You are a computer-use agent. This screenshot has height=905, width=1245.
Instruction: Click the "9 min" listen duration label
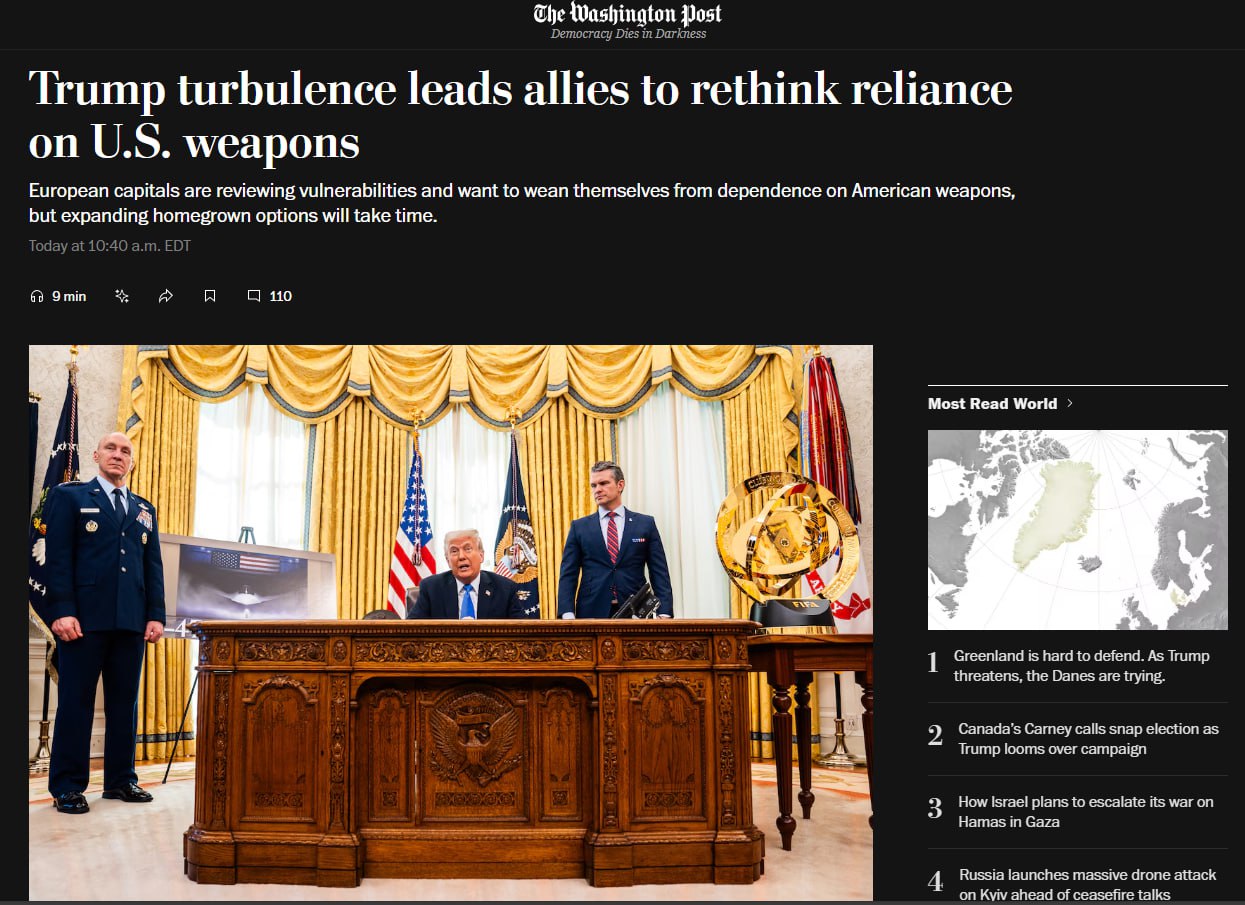pos(69,296)
